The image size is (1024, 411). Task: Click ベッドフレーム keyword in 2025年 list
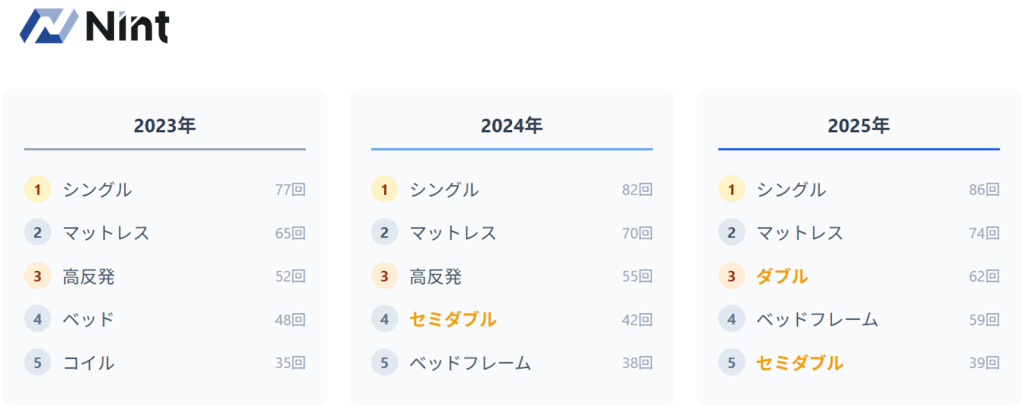[x=817, y=320]
